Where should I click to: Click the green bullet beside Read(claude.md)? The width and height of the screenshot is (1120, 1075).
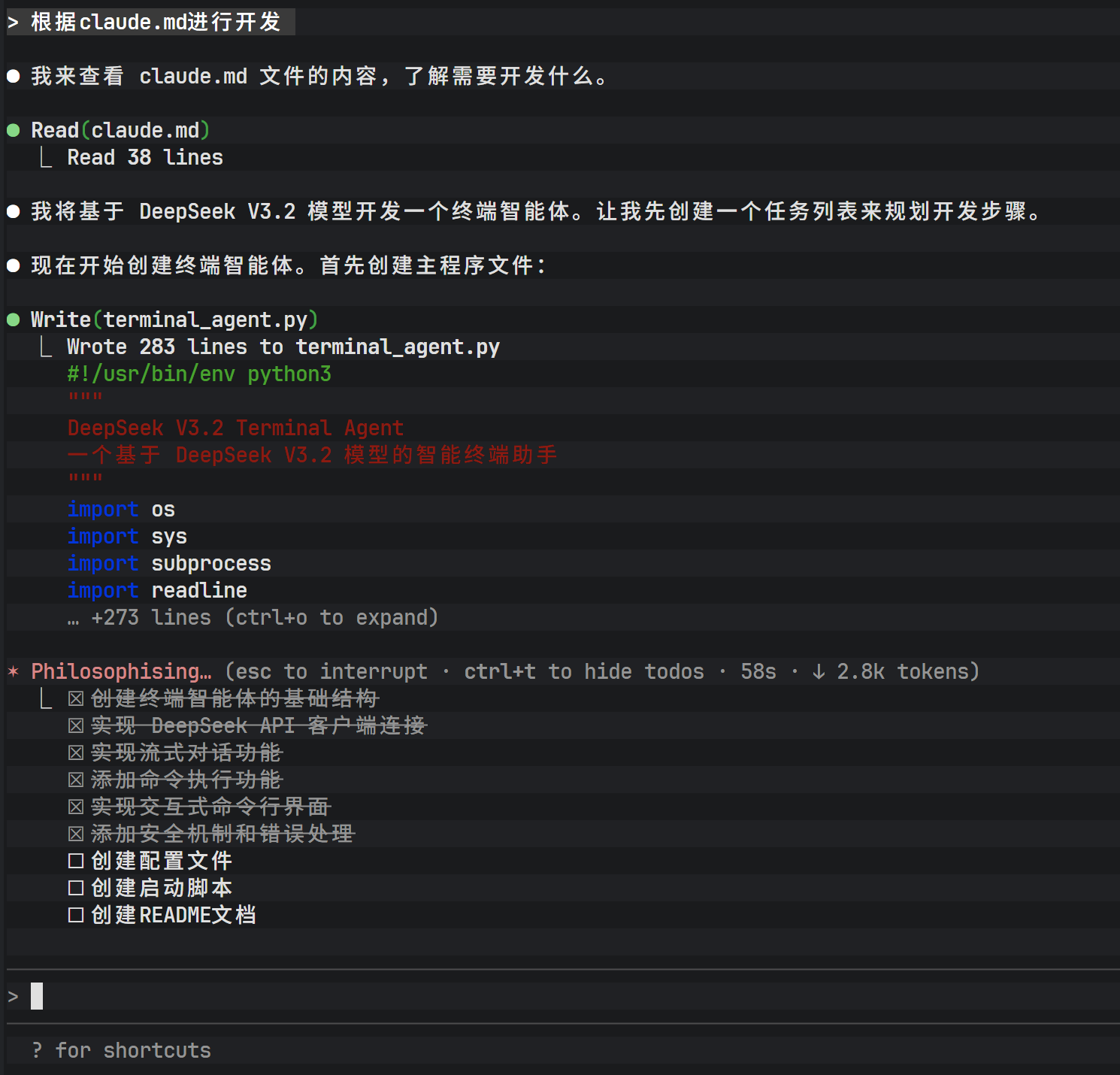[x=13, y=130]
